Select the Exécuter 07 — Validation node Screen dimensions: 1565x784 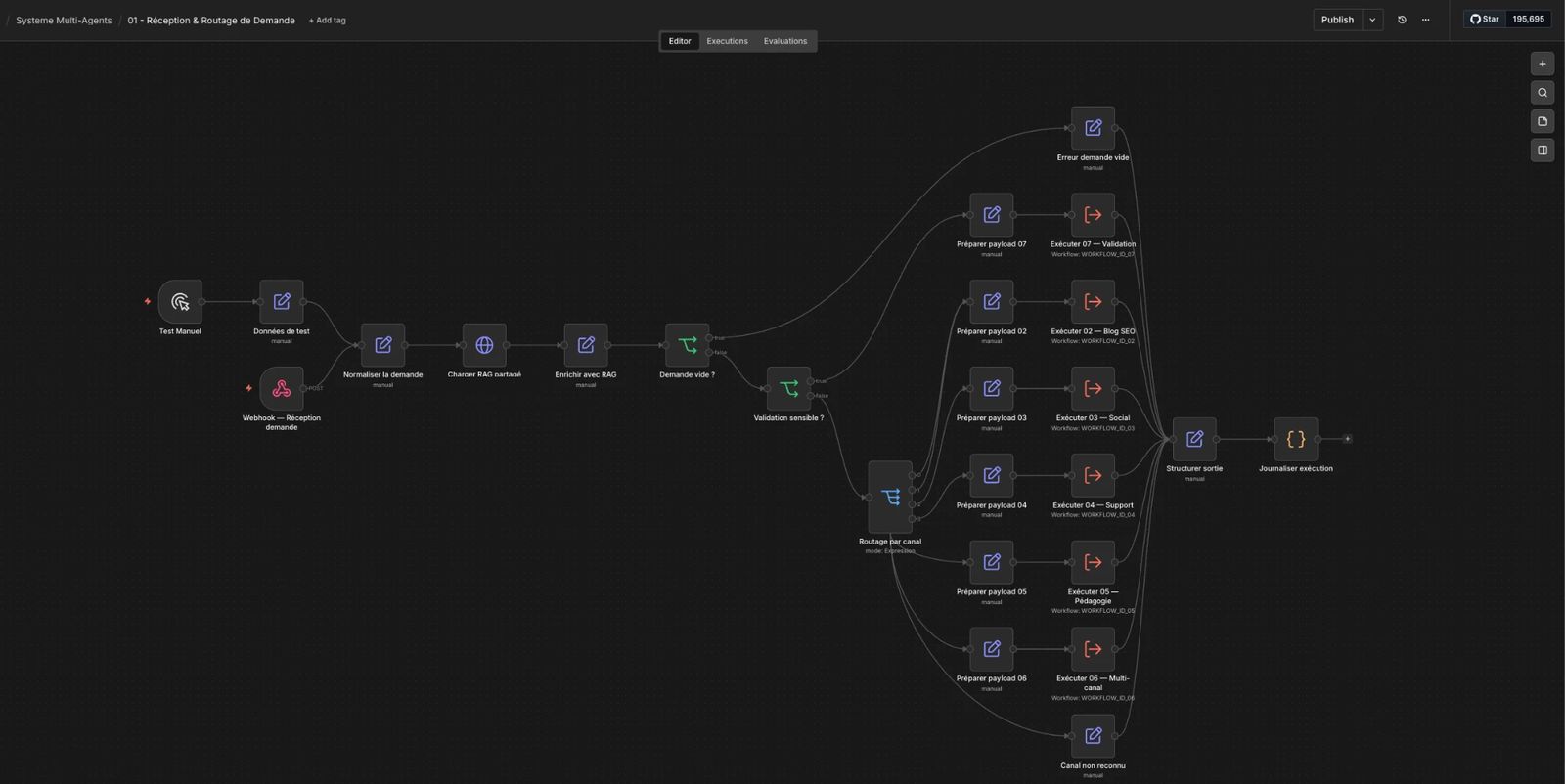tap(1094, 215)
